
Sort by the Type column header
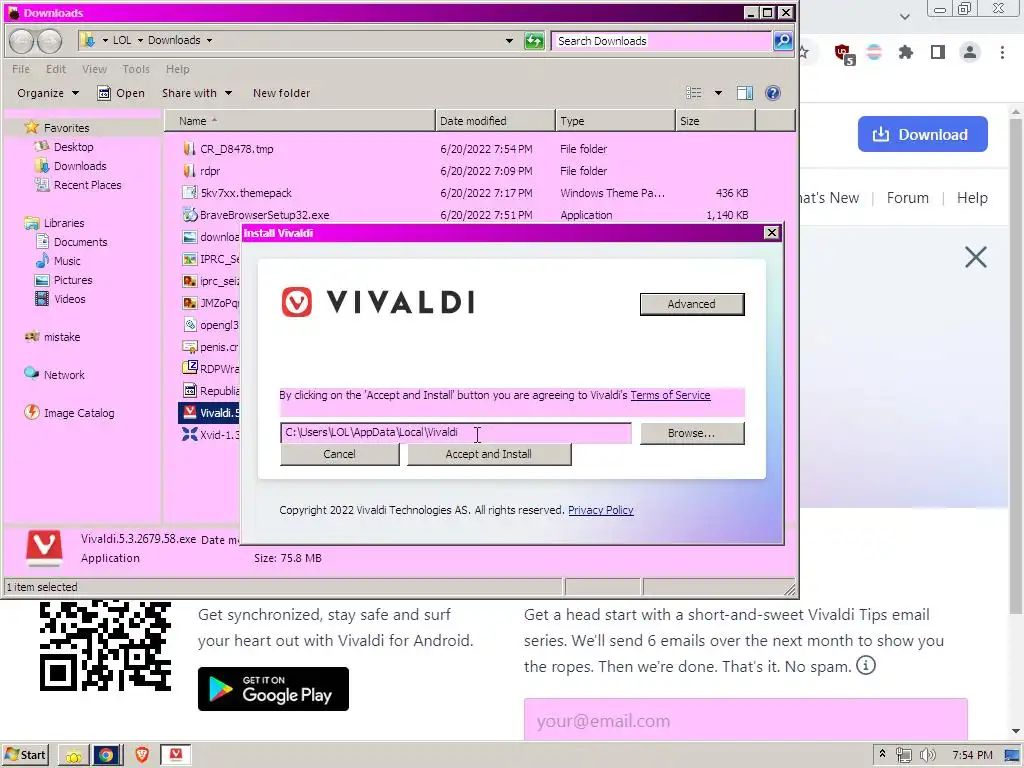coord(615,121)
